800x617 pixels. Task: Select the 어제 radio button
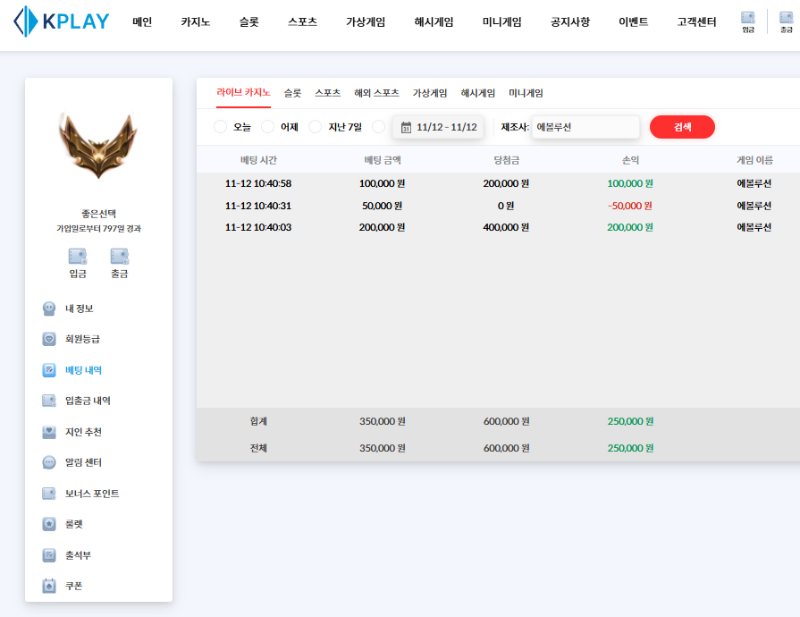click(x=268, y=127)
